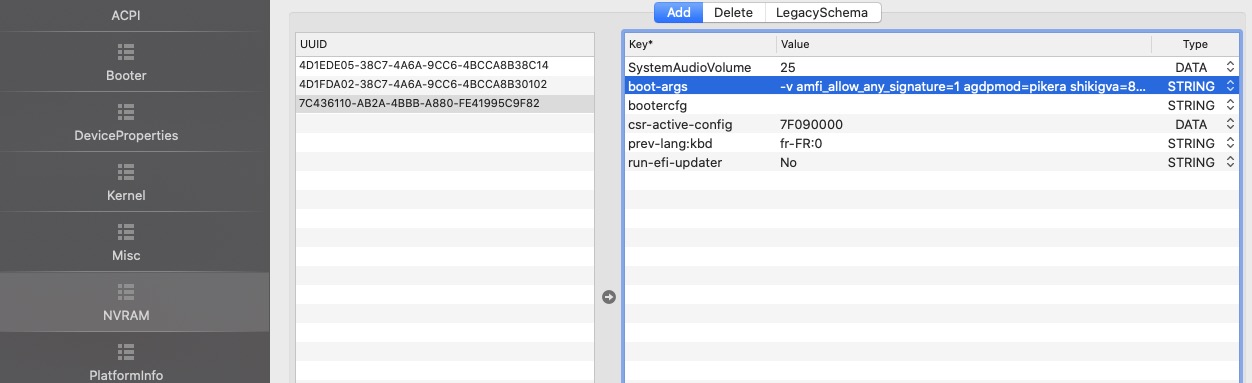Select the NVRAM section icon
This screenshot has width=1252, height=383.
point(125,292)
